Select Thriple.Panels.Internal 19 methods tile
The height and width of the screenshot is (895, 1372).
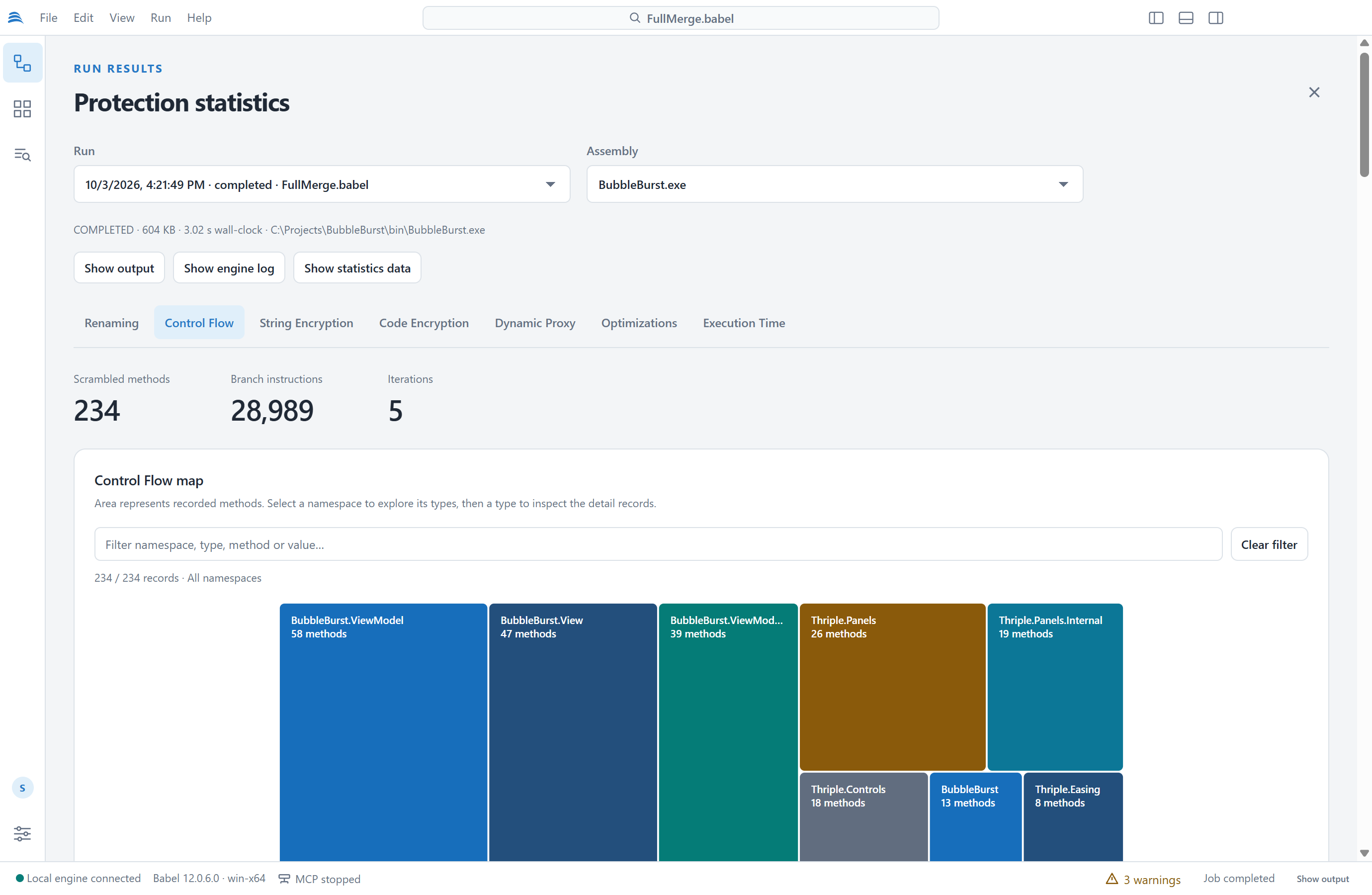point(1055,687)
